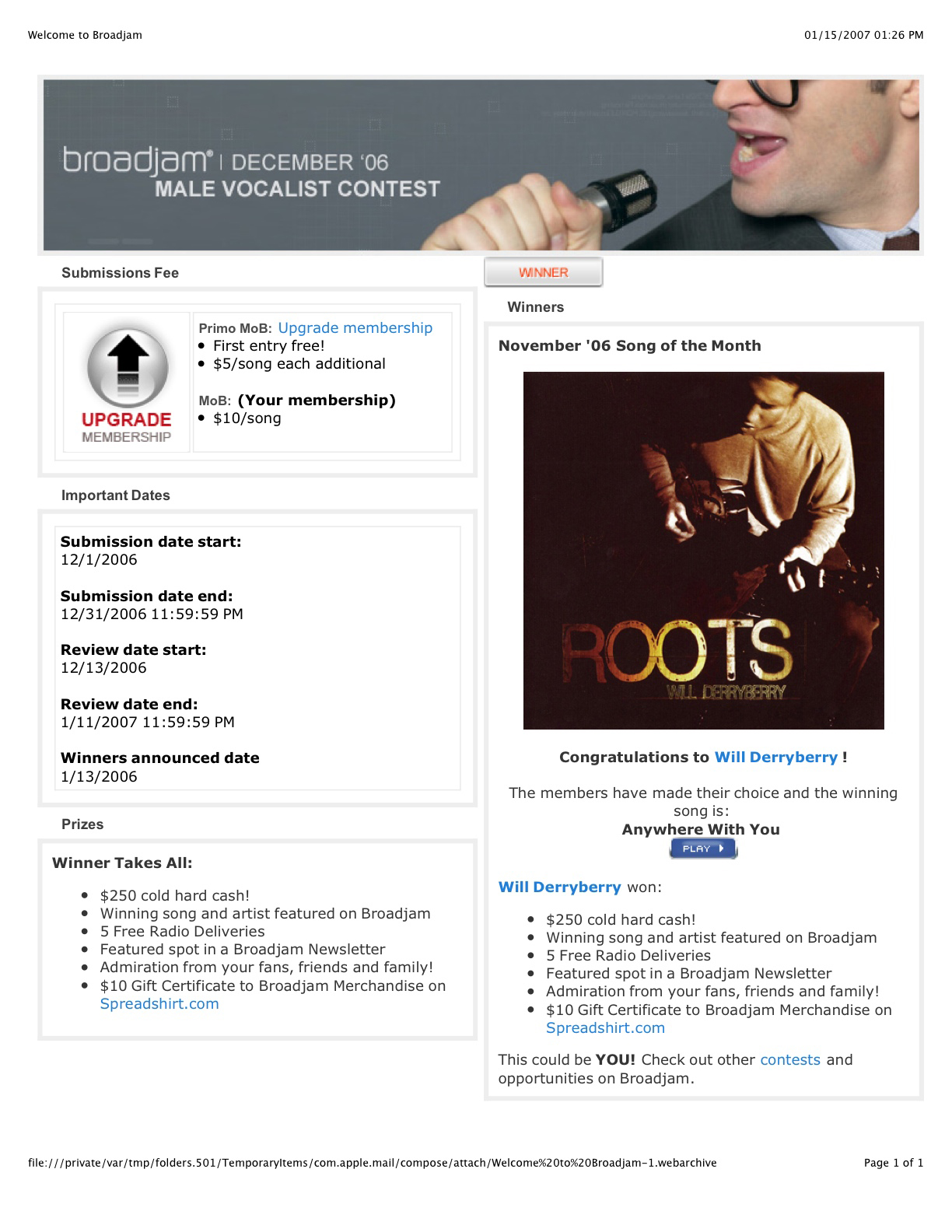
Task: Select the 'Anywhere With You' song title
Action: [701, 830]
